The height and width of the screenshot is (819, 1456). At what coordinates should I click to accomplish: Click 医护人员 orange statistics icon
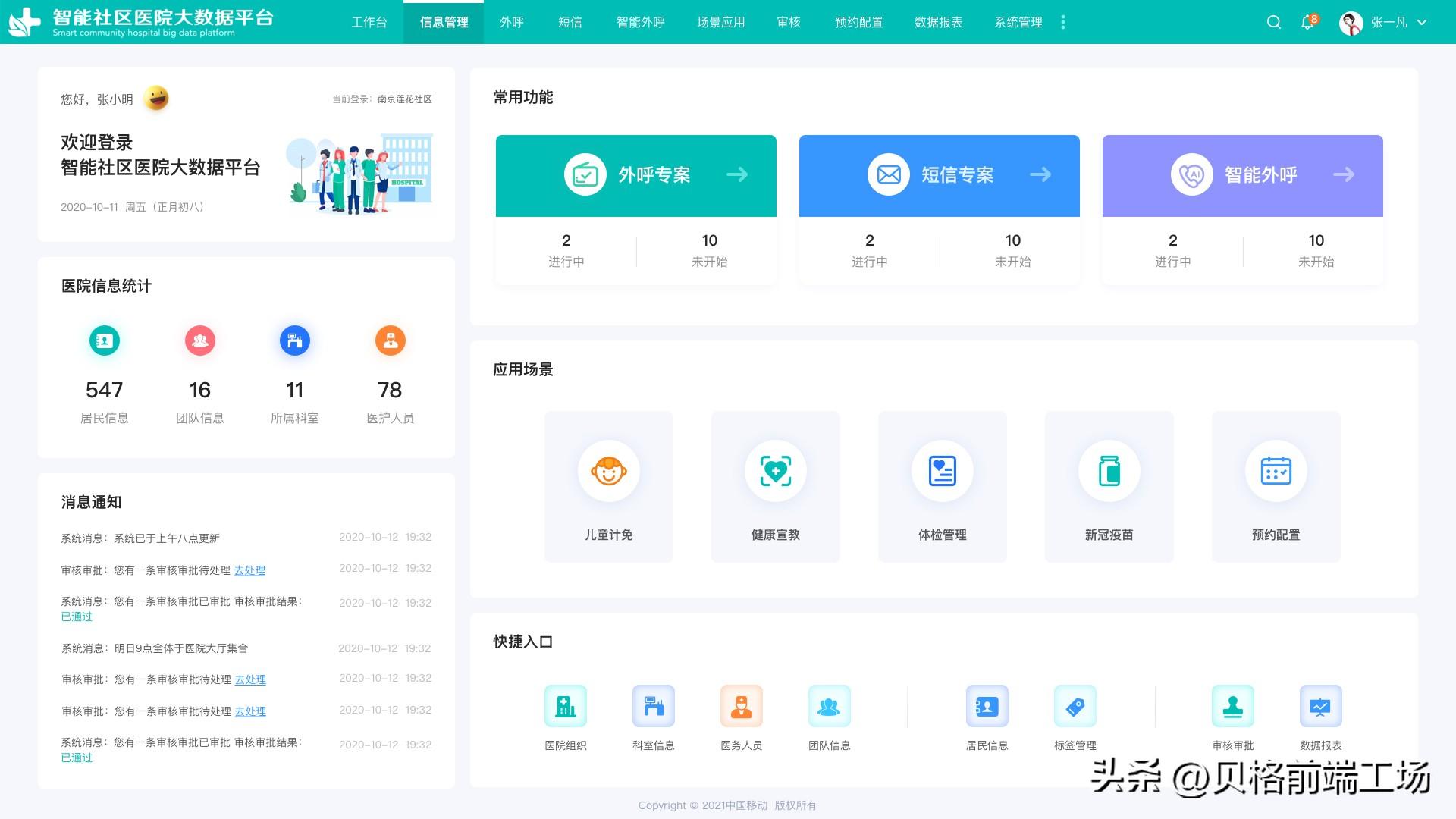click(x=390, y=340)
